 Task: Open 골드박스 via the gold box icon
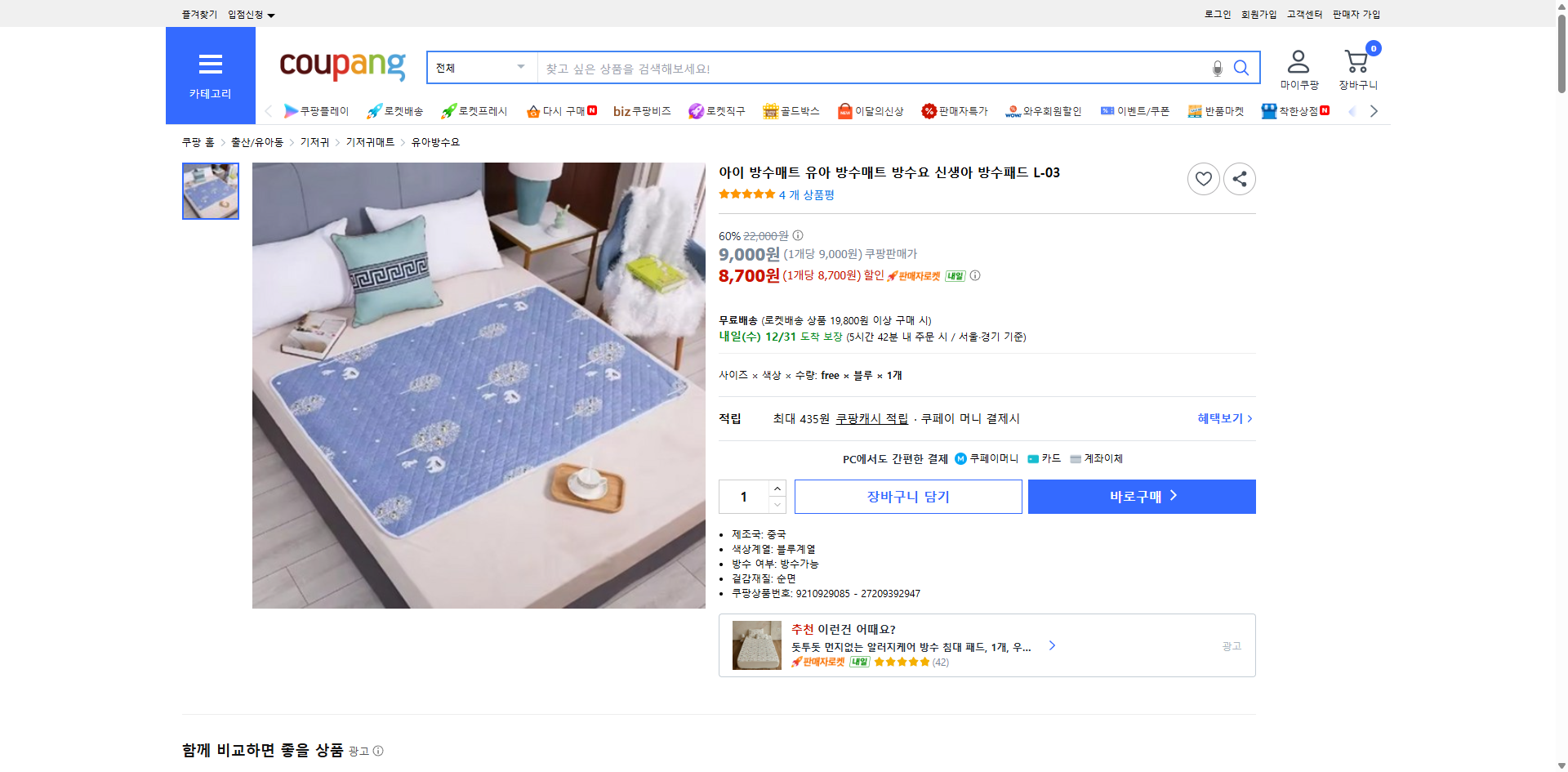pos(769,111)
